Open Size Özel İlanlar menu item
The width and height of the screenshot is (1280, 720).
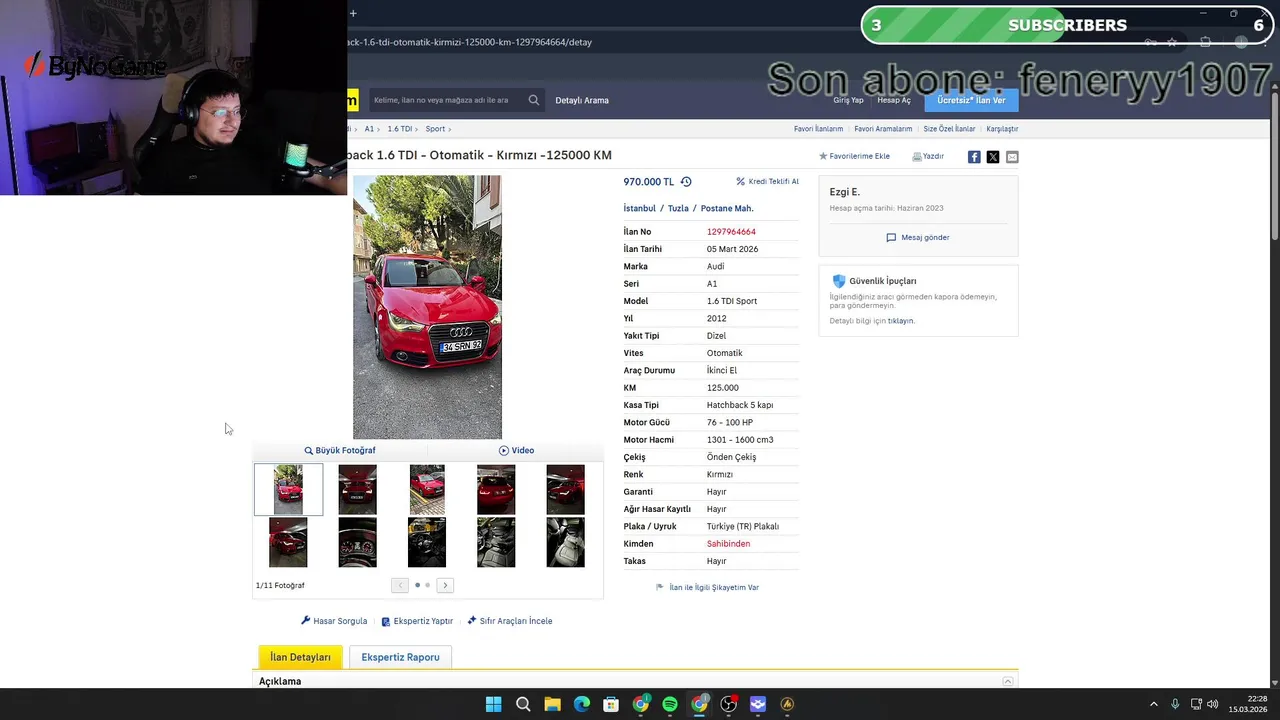point(949,129)
